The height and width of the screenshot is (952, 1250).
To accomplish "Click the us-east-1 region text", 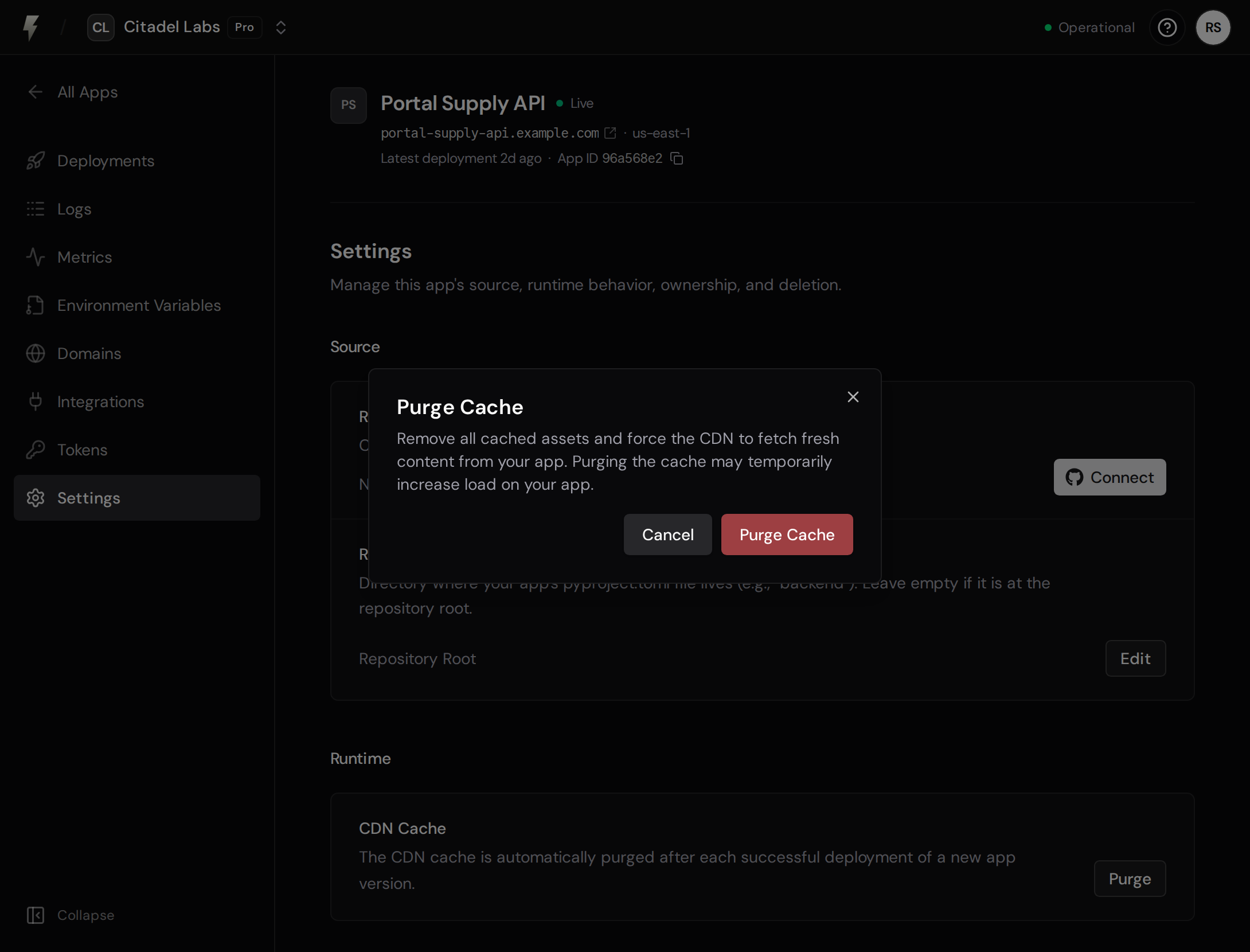I will click(x=661, y=133).
